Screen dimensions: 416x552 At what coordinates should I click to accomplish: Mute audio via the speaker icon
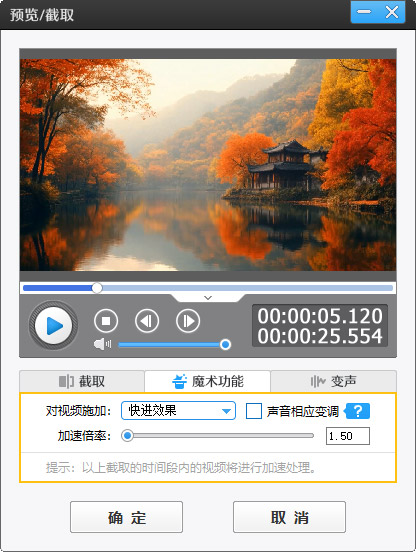(x=102, y=344)
